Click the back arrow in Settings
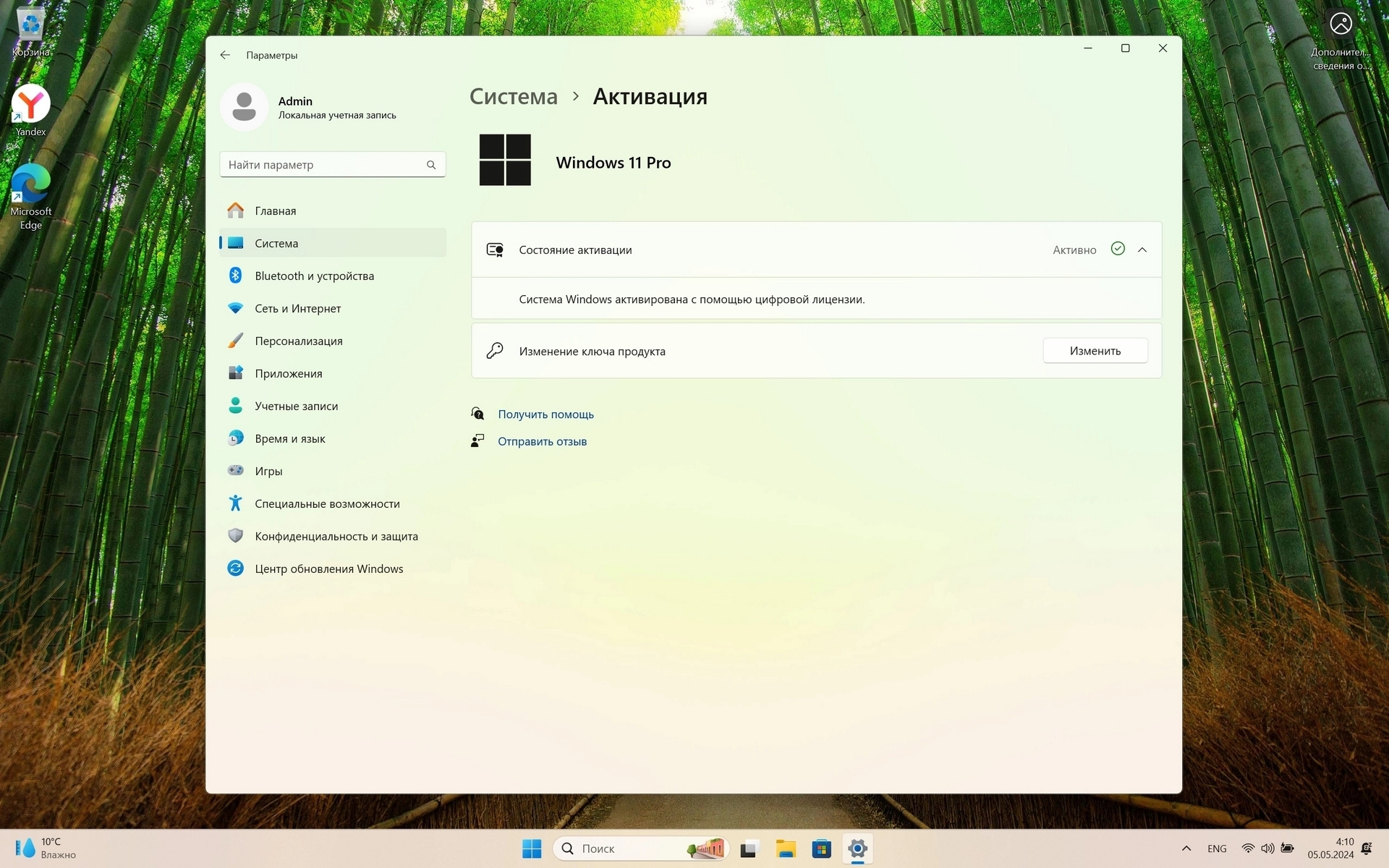1389x868 pixels. (x=225, y=55)
